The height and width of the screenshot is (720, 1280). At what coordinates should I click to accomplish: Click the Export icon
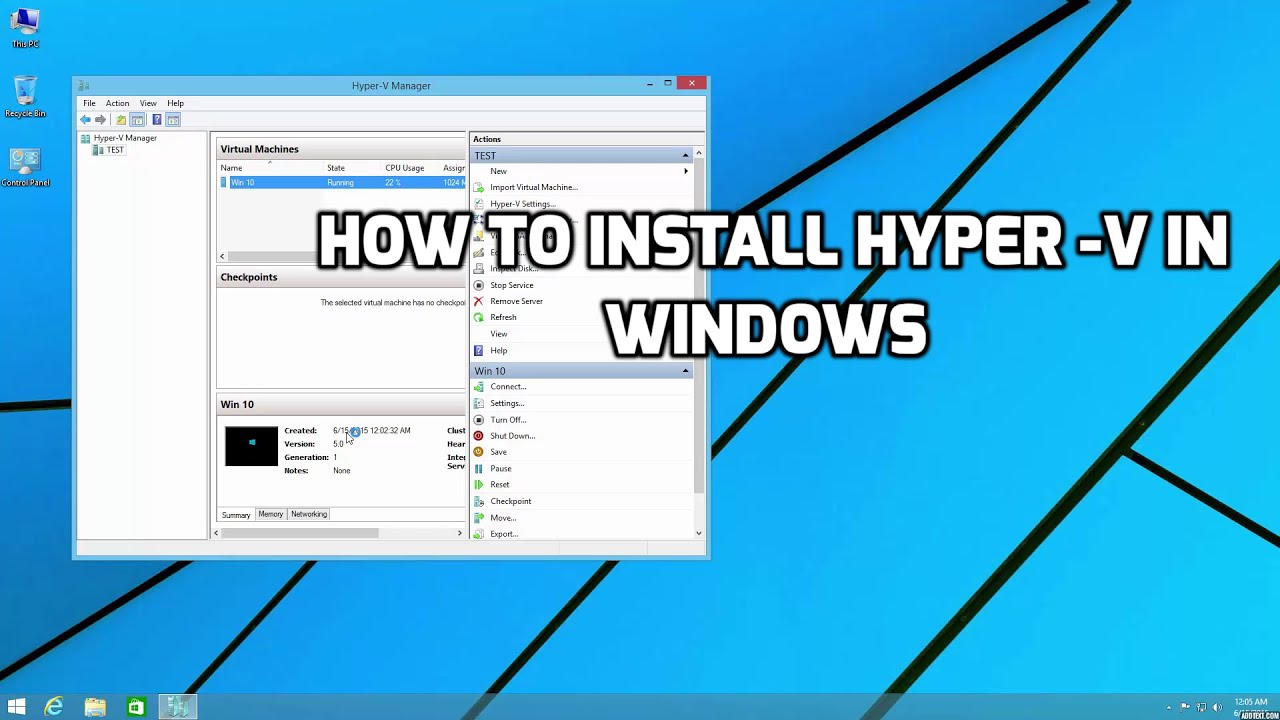click(x=479, y=534)
